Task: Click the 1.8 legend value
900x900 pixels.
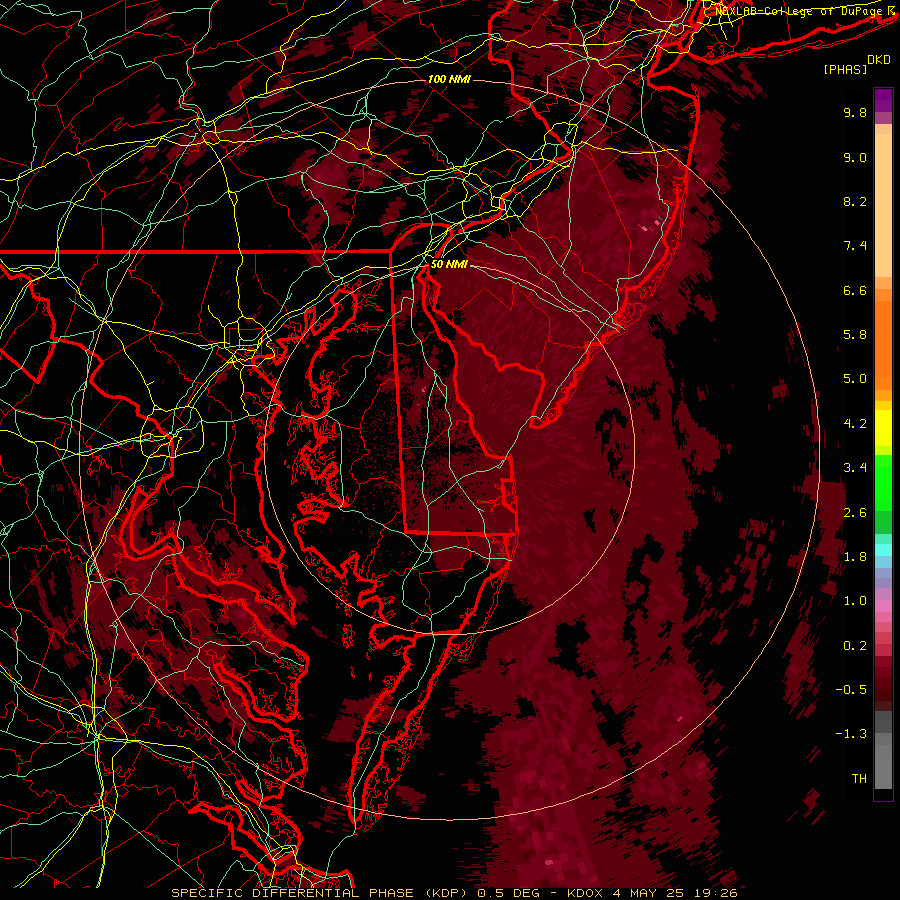Action: click(855, 557)
